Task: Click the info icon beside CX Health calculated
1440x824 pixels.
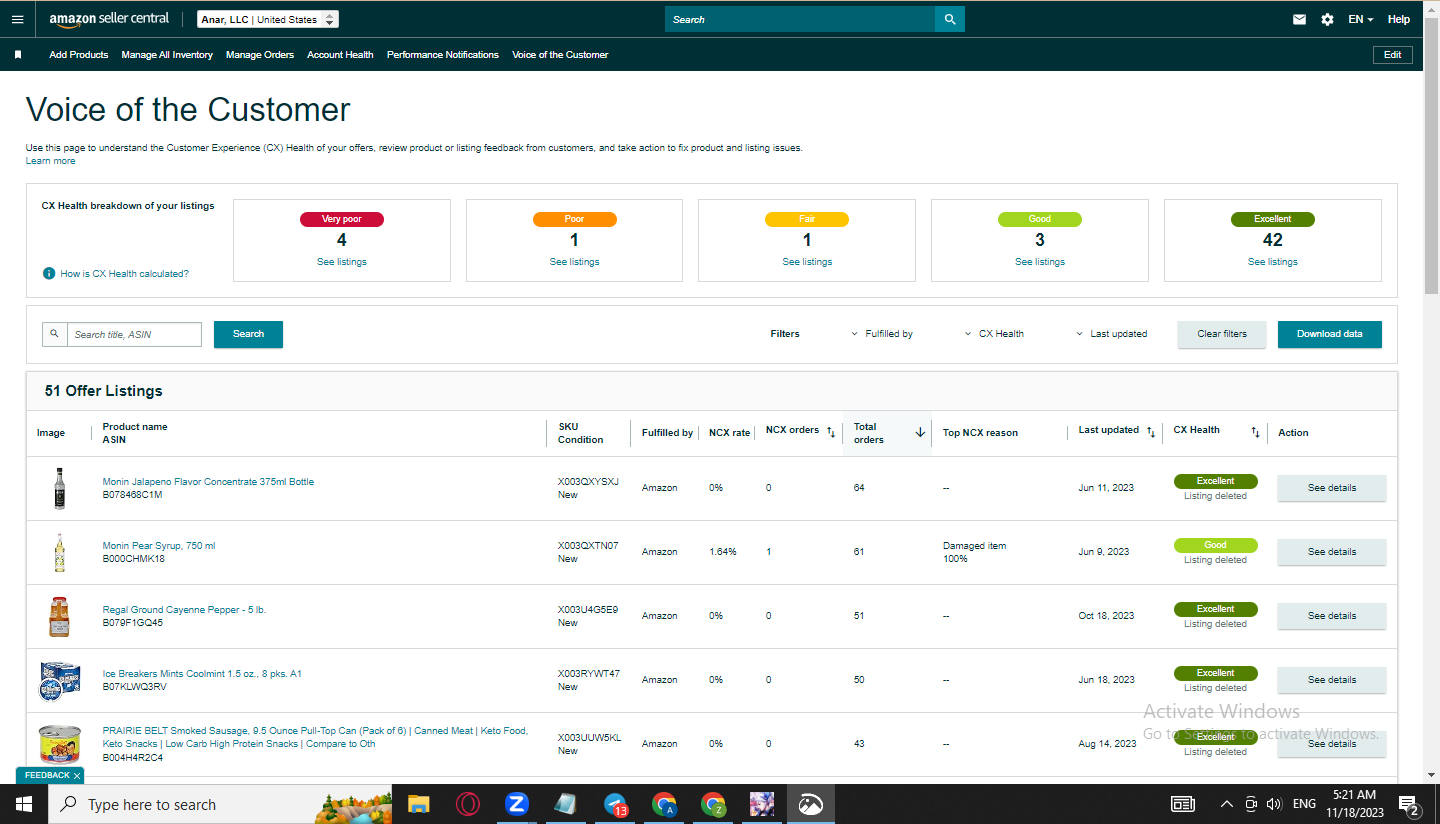Action: [48, 273]
